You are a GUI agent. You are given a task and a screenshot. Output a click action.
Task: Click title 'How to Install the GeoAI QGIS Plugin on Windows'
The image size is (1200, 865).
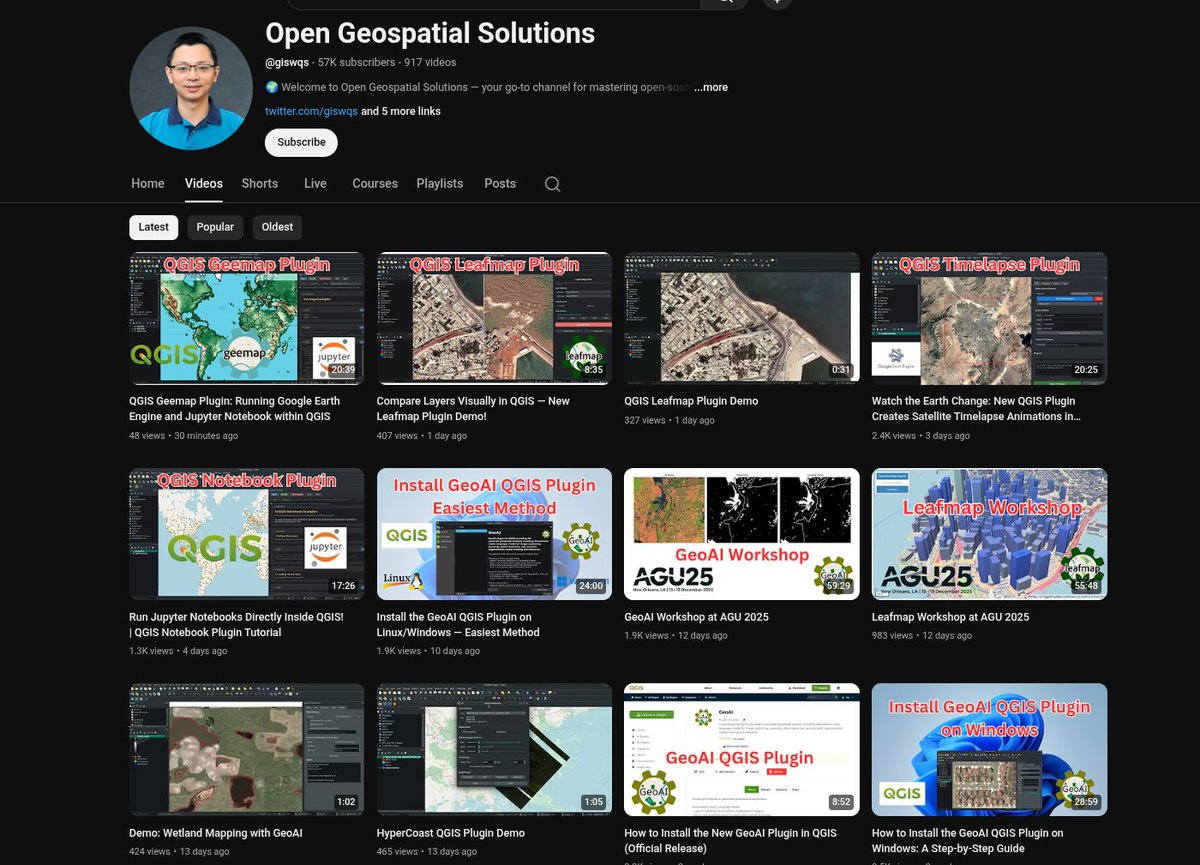[968, 840]
